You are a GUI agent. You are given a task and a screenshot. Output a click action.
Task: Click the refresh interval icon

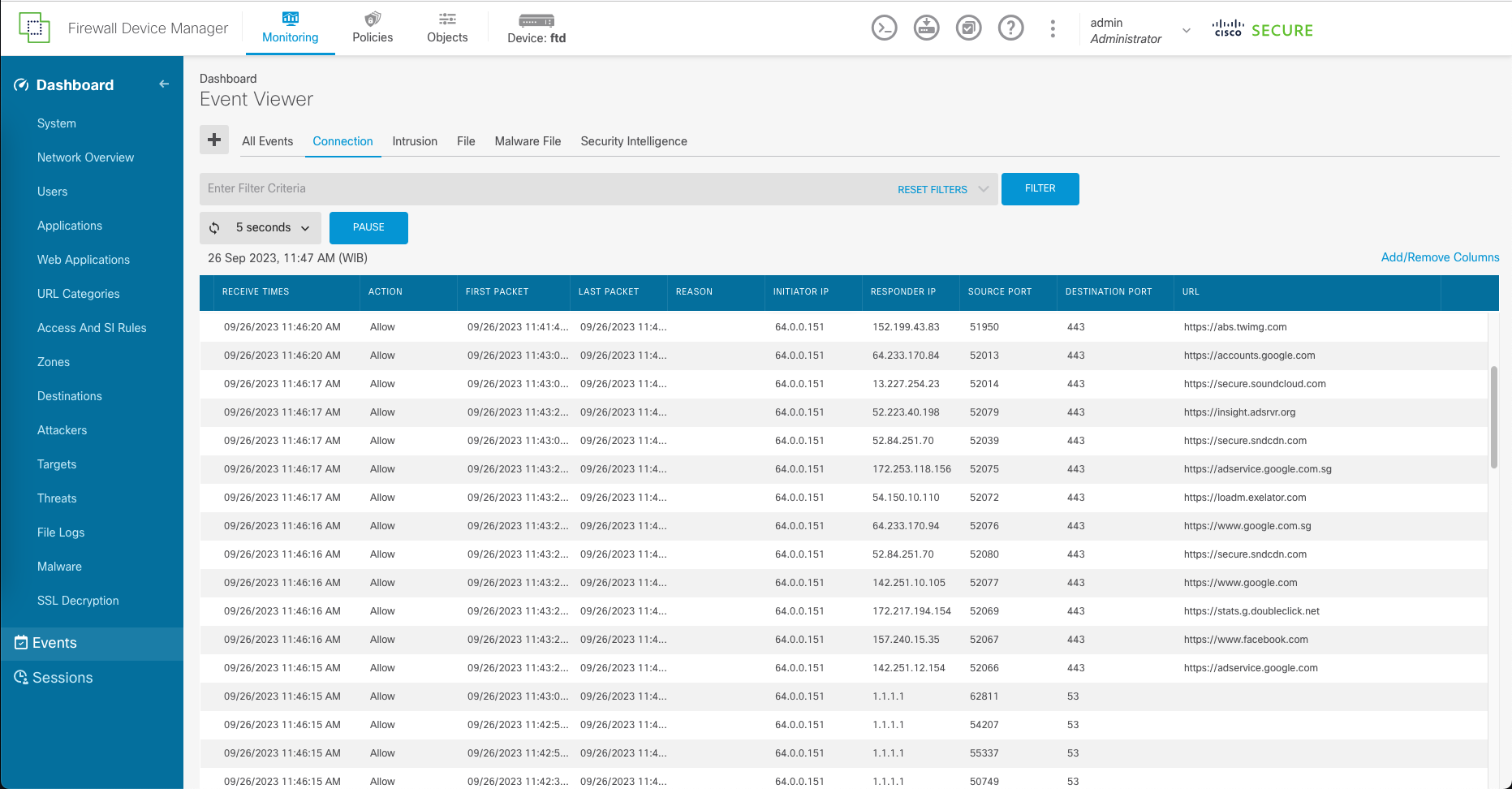coord(215,228)
